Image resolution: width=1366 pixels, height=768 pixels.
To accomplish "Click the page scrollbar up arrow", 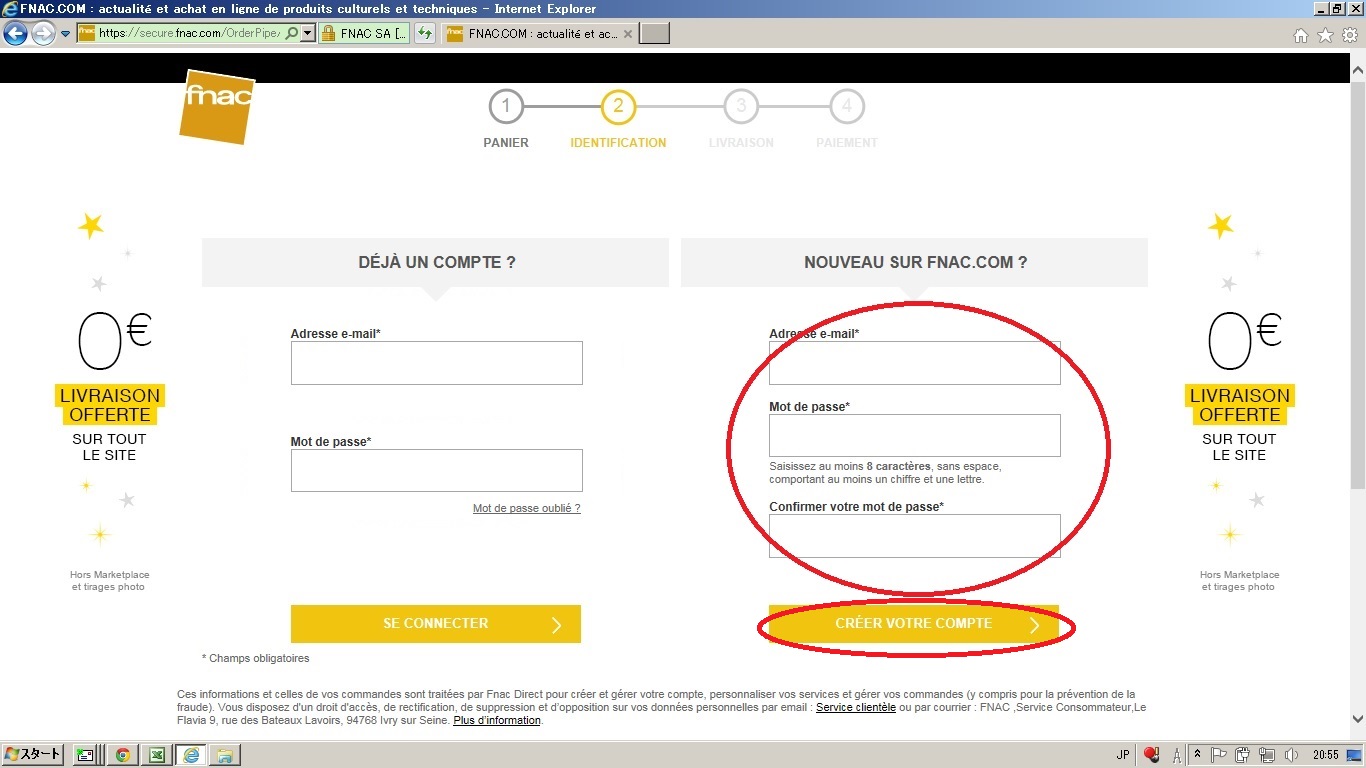I will (x=1357, y=72).
